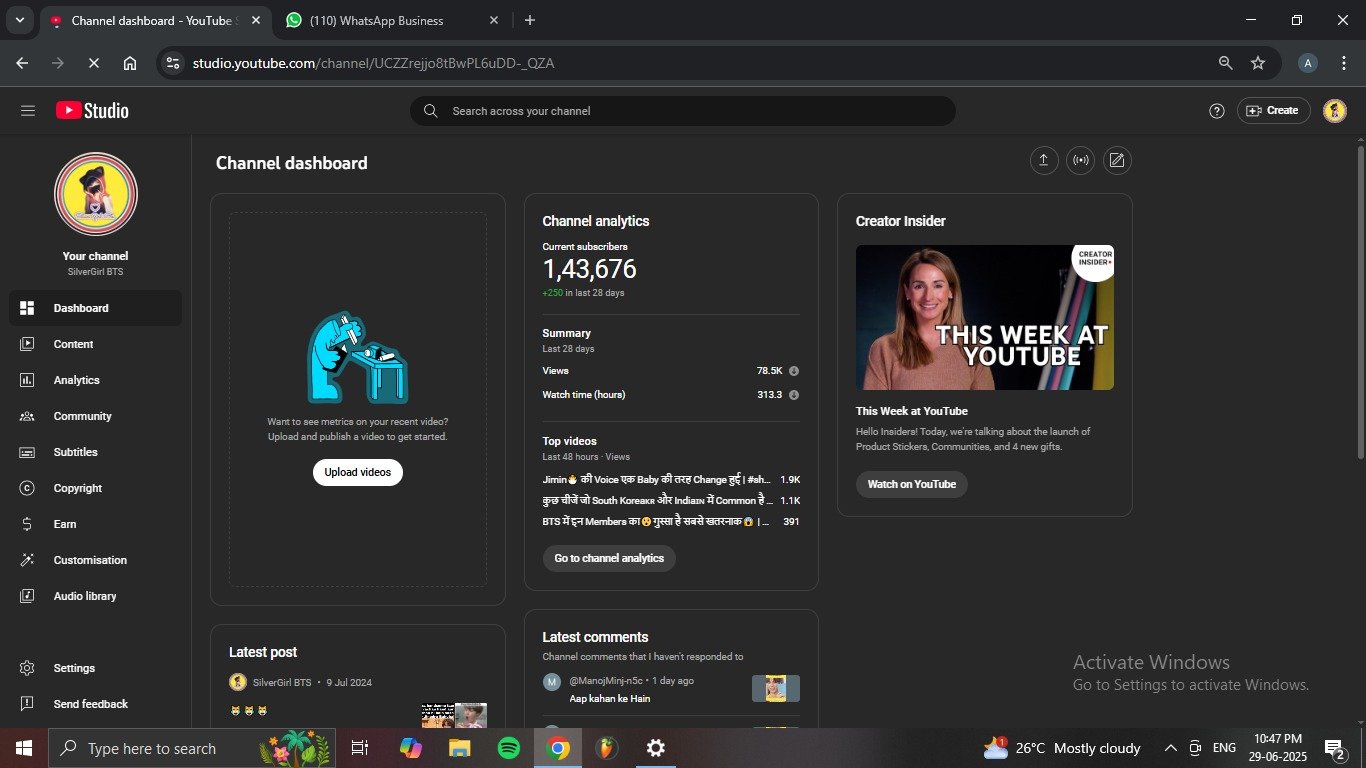Open Copyright in the sidebar
Image resolution: width=1366 pixels, height=768 pixels.
95,488
